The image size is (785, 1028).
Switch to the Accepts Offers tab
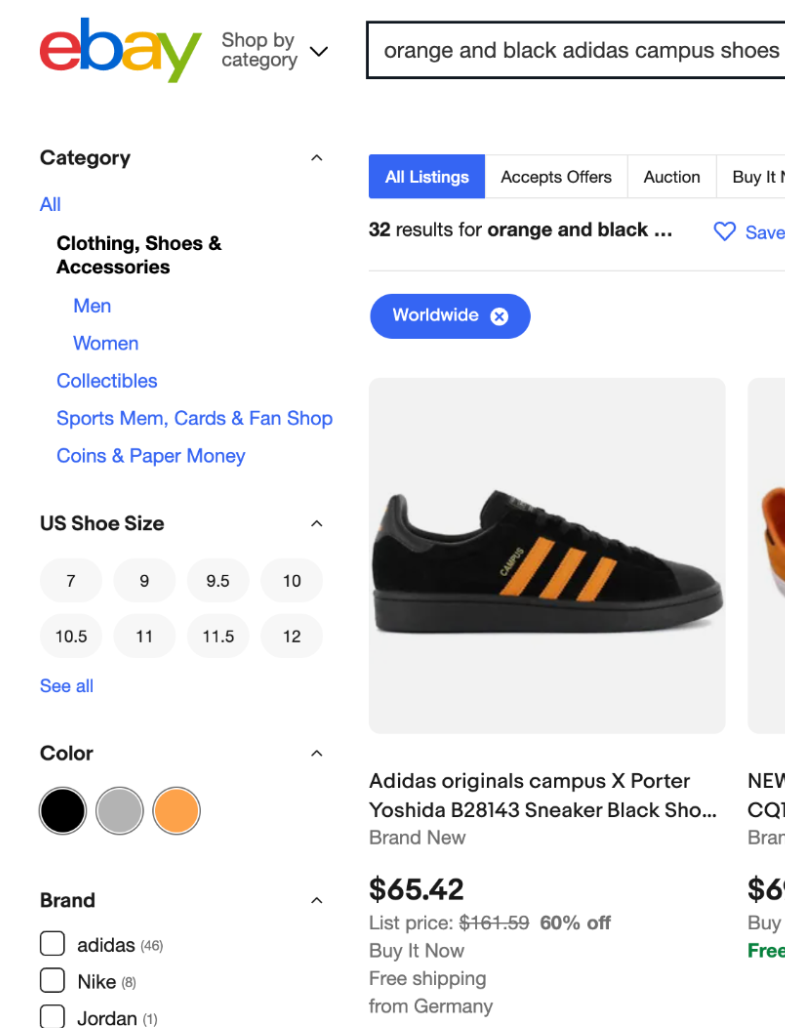[556, 177]
